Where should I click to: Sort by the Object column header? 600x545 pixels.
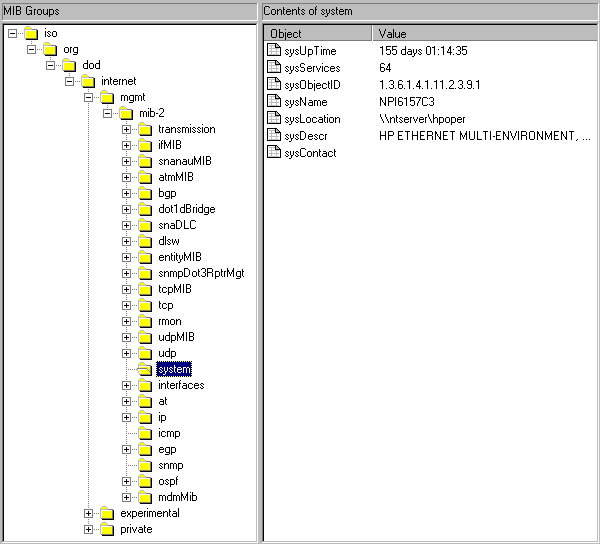(x=318, y=34)
